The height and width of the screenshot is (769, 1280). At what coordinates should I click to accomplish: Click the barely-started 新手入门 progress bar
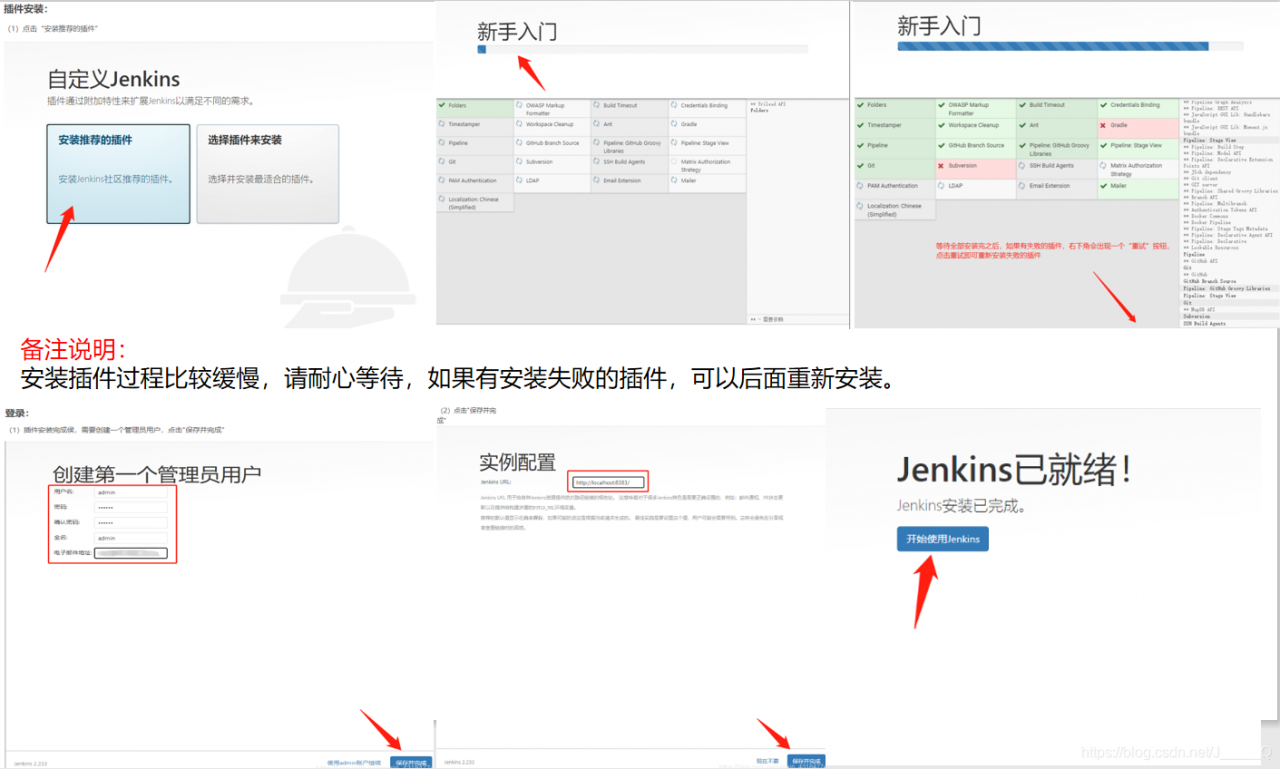point(642,48)
